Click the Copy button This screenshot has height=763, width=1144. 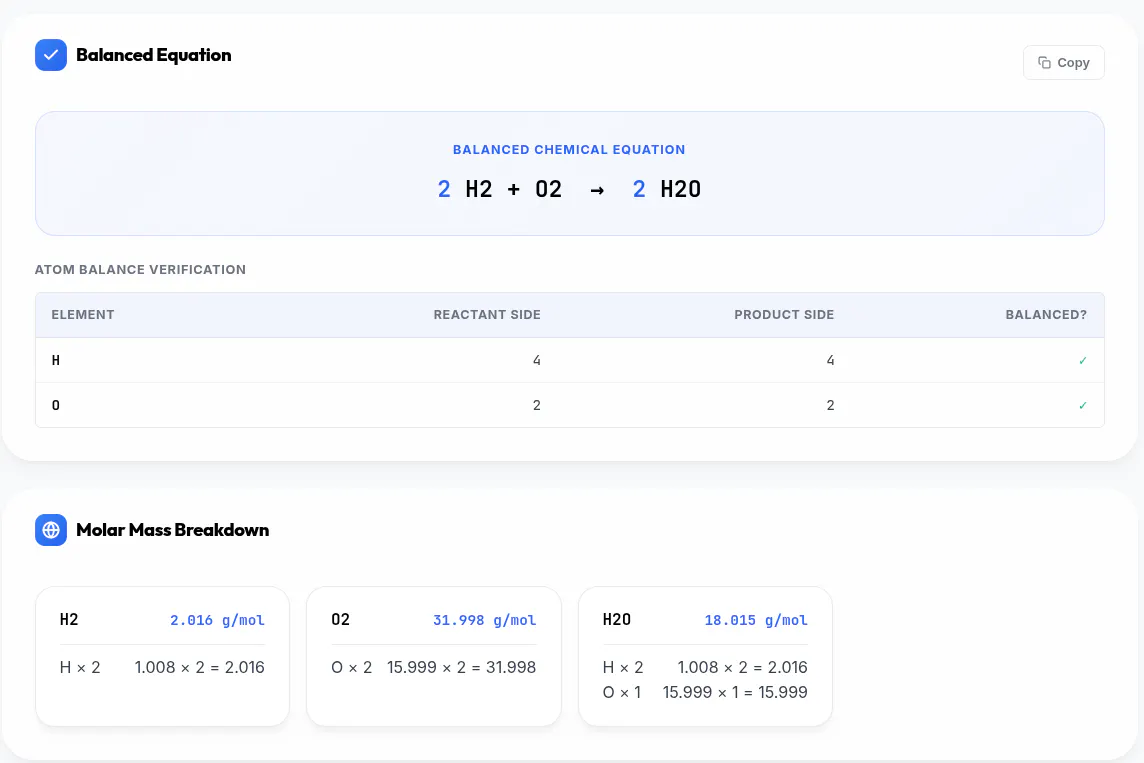(1063, 63)
